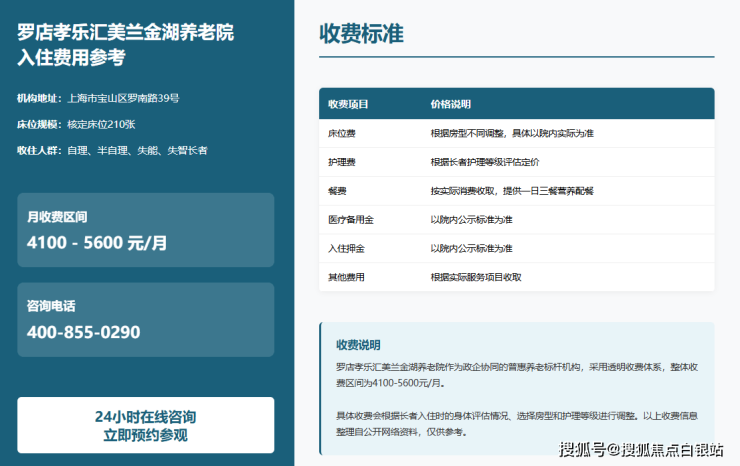
Task: Select the 其他费用 table row label
Action: tap(346, 277)
